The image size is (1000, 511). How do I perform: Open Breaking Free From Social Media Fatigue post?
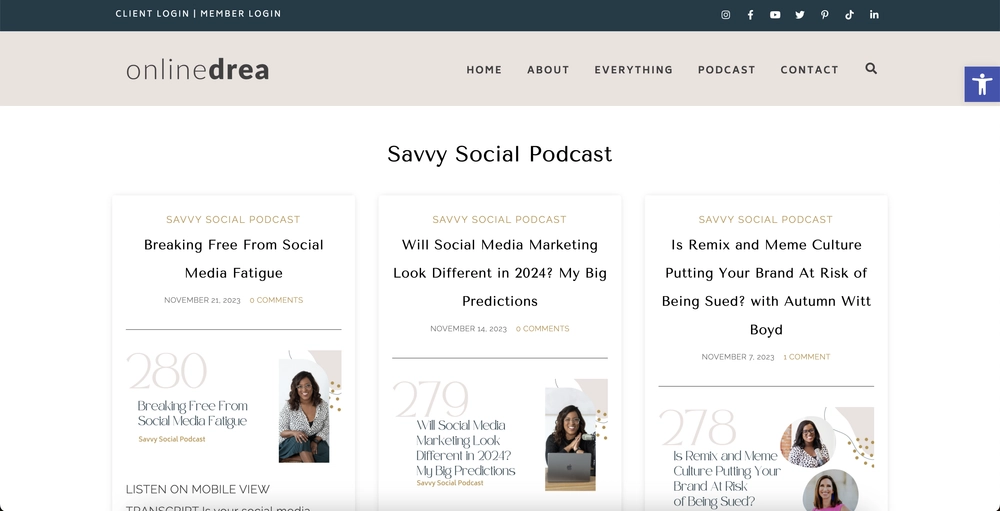[233, 258]
